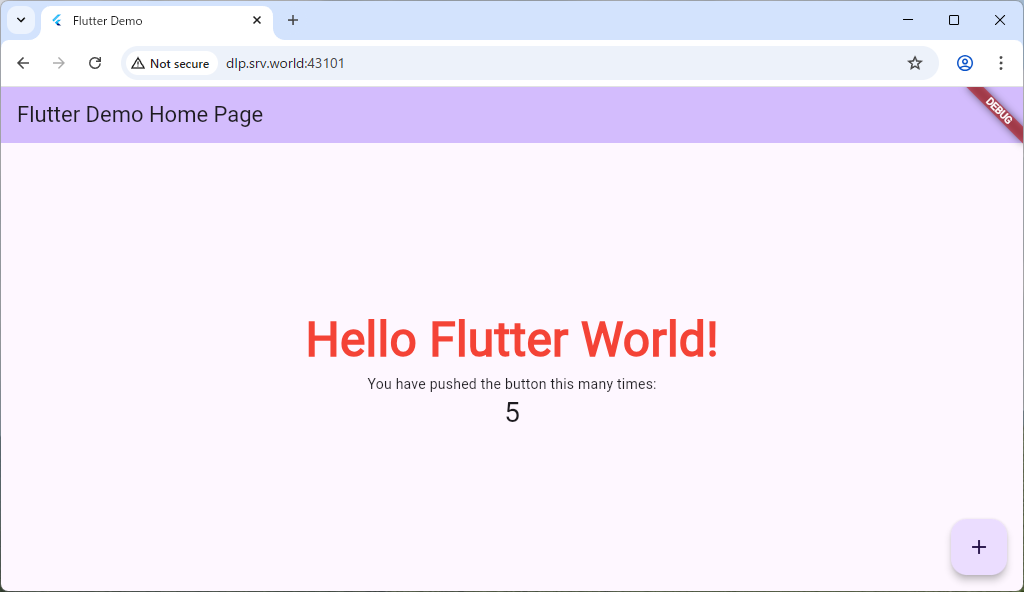
Task: Minimize the Chrome window
Action: pyautogui.click(x=908, y=20)
